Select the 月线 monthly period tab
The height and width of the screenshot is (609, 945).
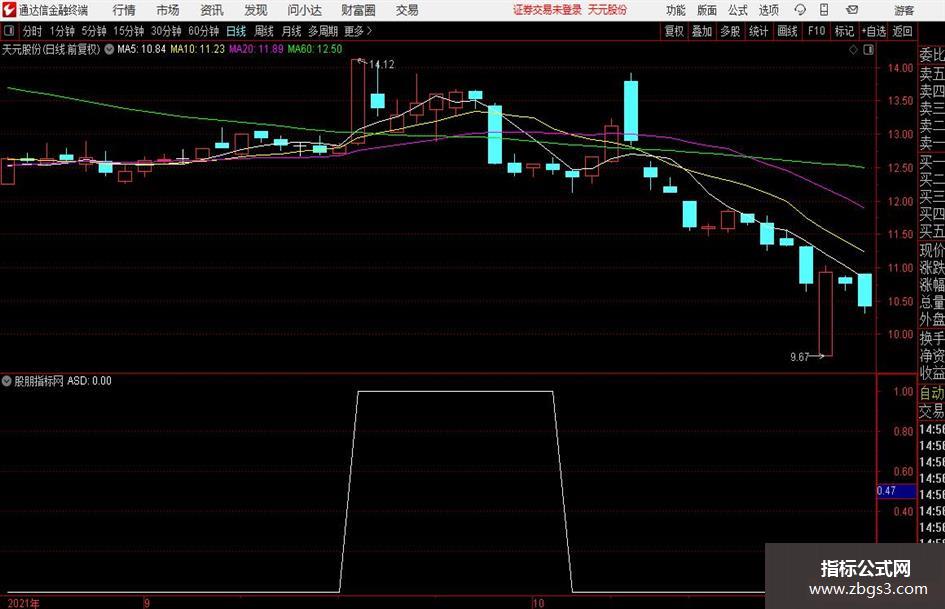pyautogui.click(x=291, y=31)
